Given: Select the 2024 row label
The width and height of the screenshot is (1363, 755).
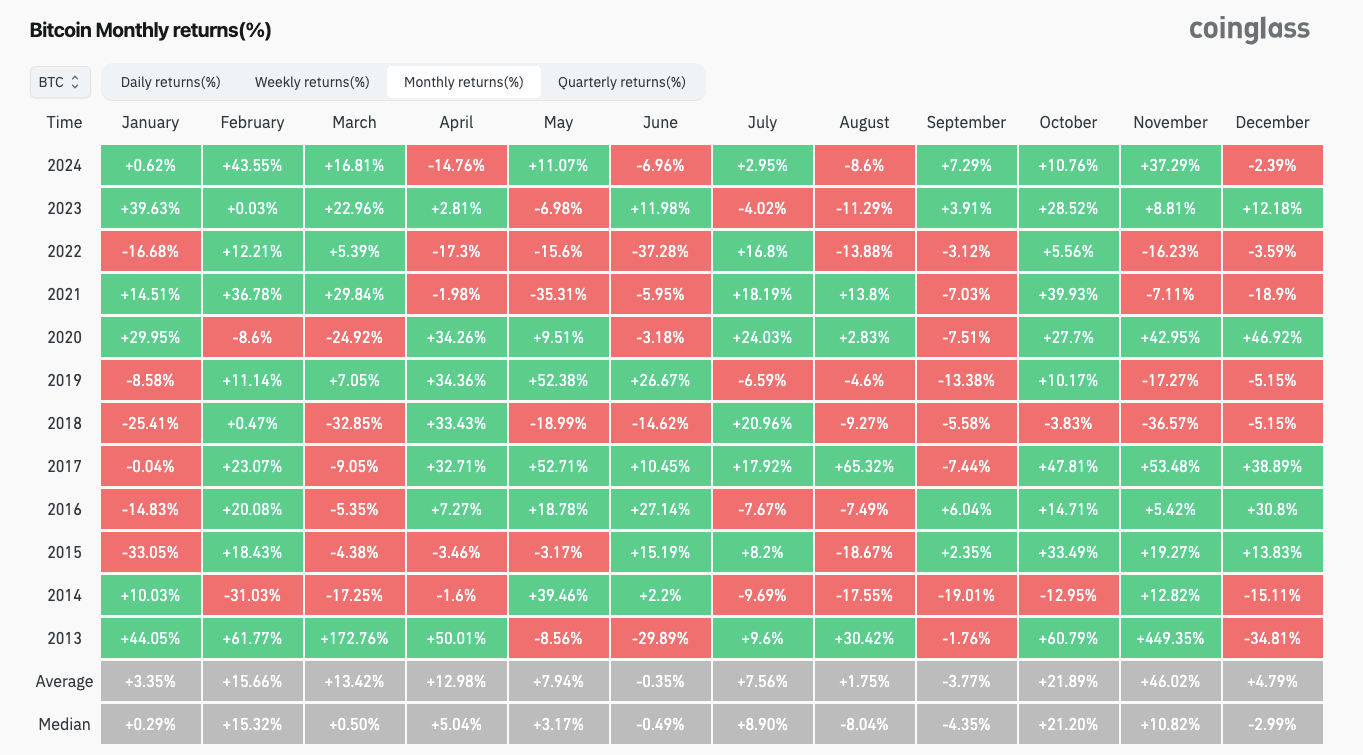Looking at the screenshot, I should 64,165.
